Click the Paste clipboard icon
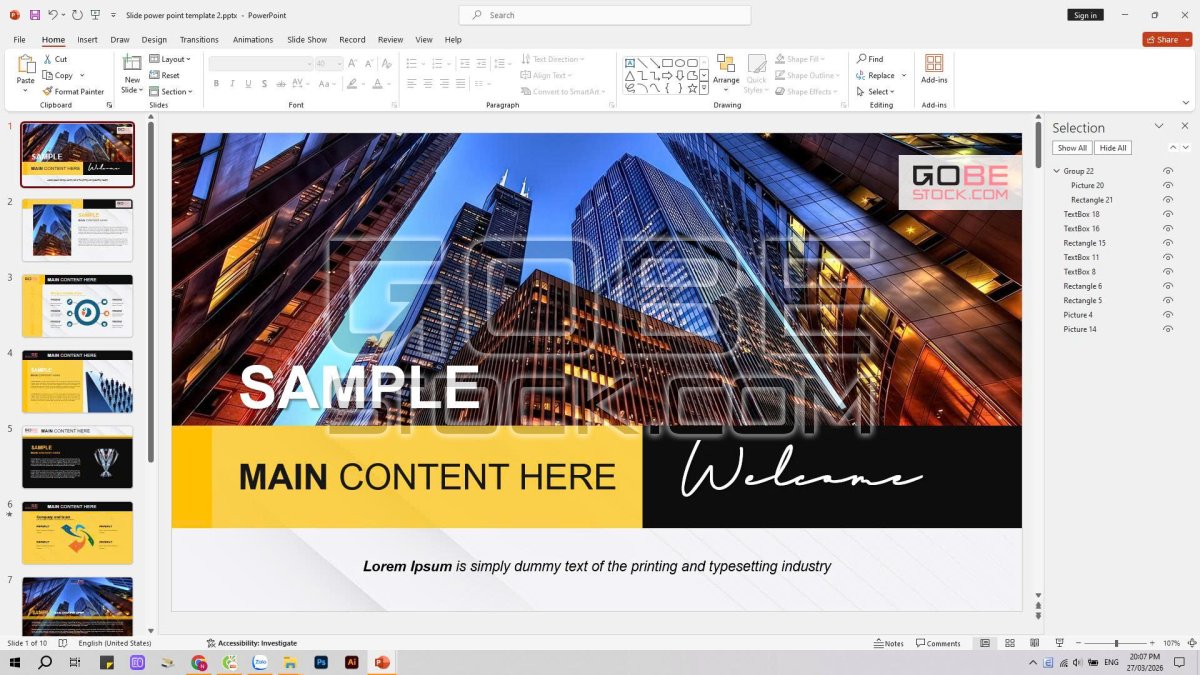This screenshot has height=675, width=1200. pos(25,64)
